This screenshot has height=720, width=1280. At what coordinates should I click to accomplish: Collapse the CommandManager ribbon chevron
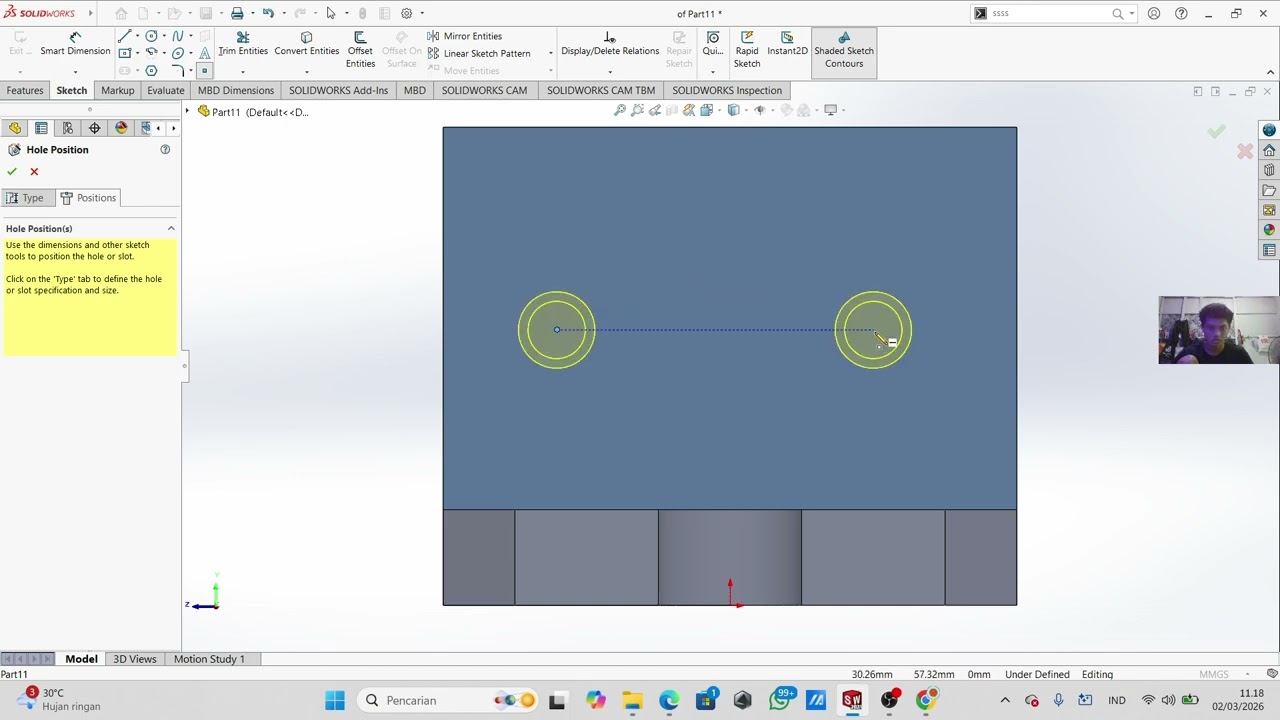point(1270,72)
